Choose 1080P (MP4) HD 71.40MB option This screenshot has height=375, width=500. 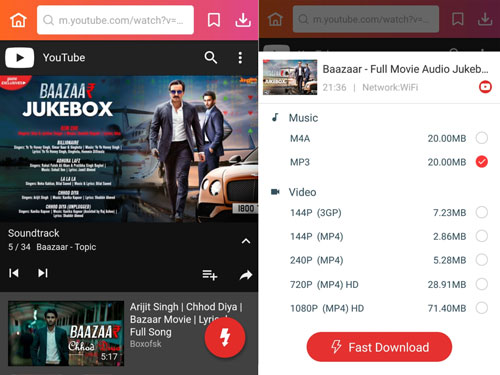(x=482, y=308)
